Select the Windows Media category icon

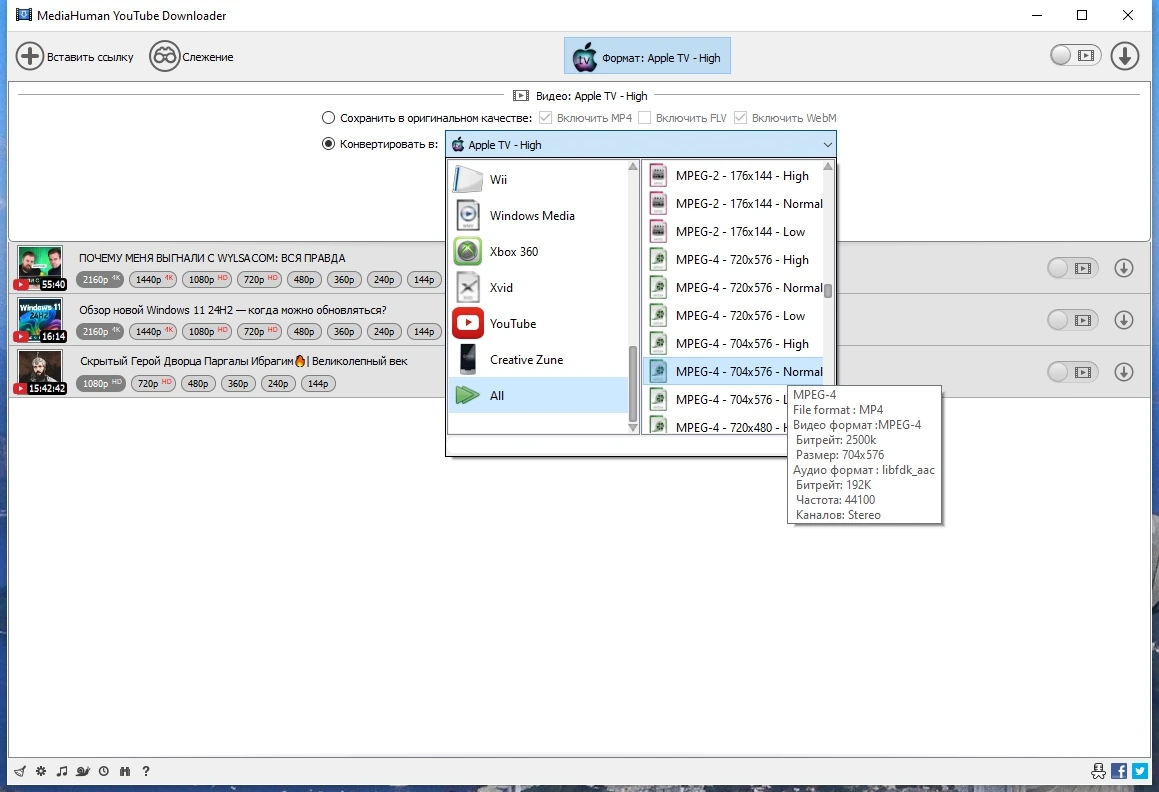(468, 215)
